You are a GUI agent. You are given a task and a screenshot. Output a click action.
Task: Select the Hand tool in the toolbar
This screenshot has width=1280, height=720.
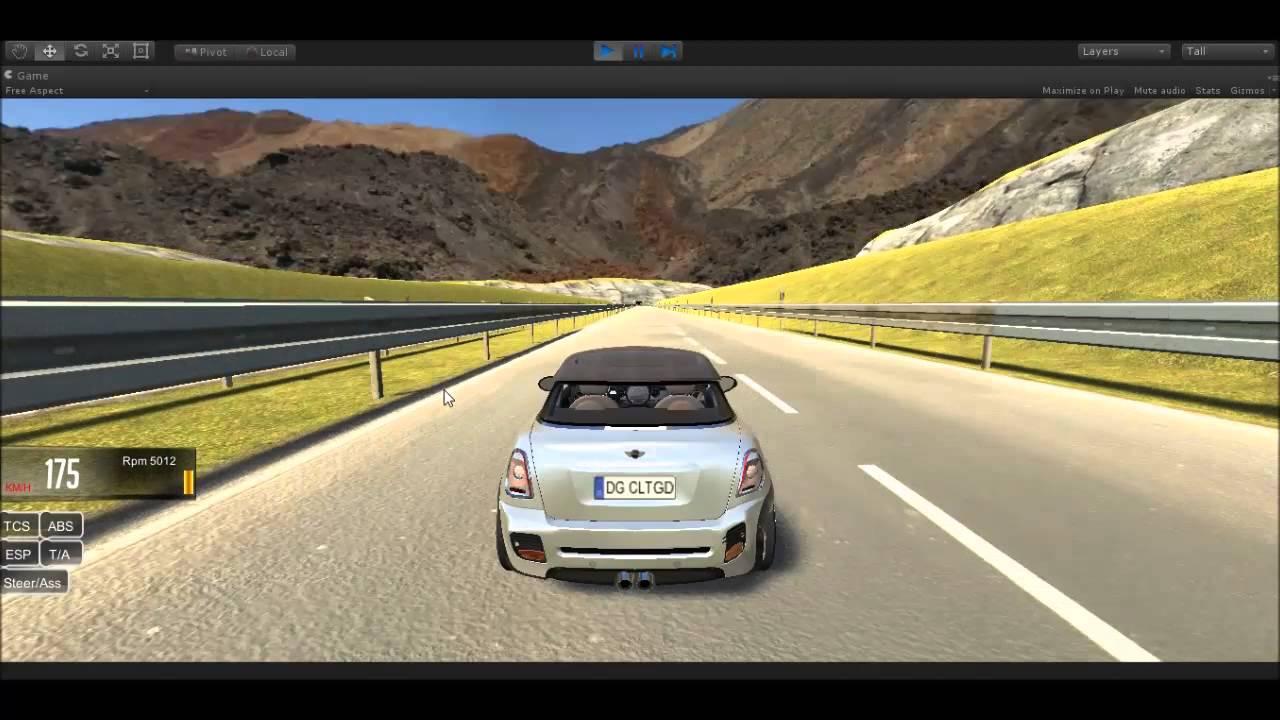click(x=19, y=51)
